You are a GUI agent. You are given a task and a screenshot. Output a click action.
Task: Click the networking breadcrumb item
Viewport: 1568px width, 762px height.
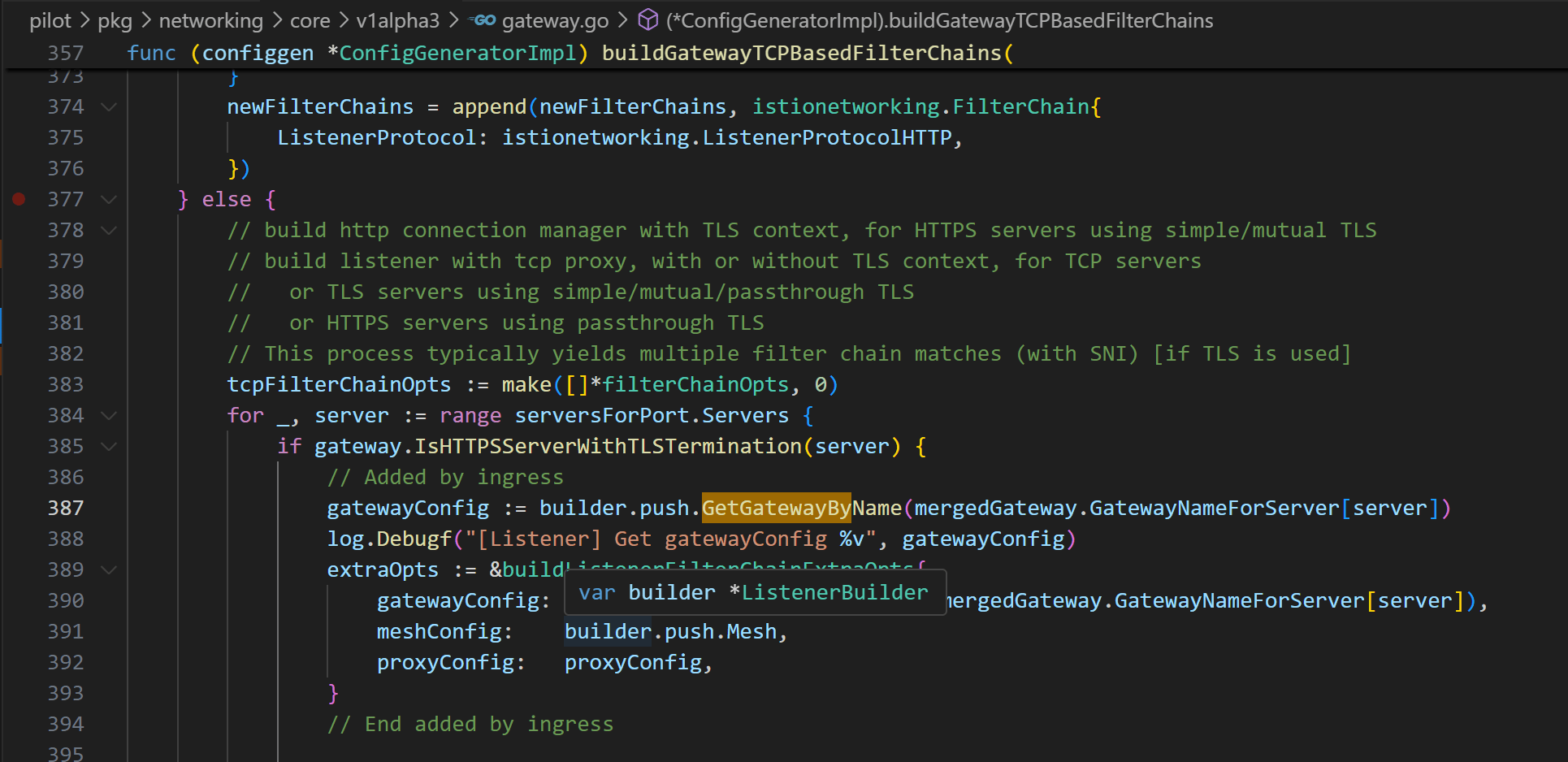[210, 20]
